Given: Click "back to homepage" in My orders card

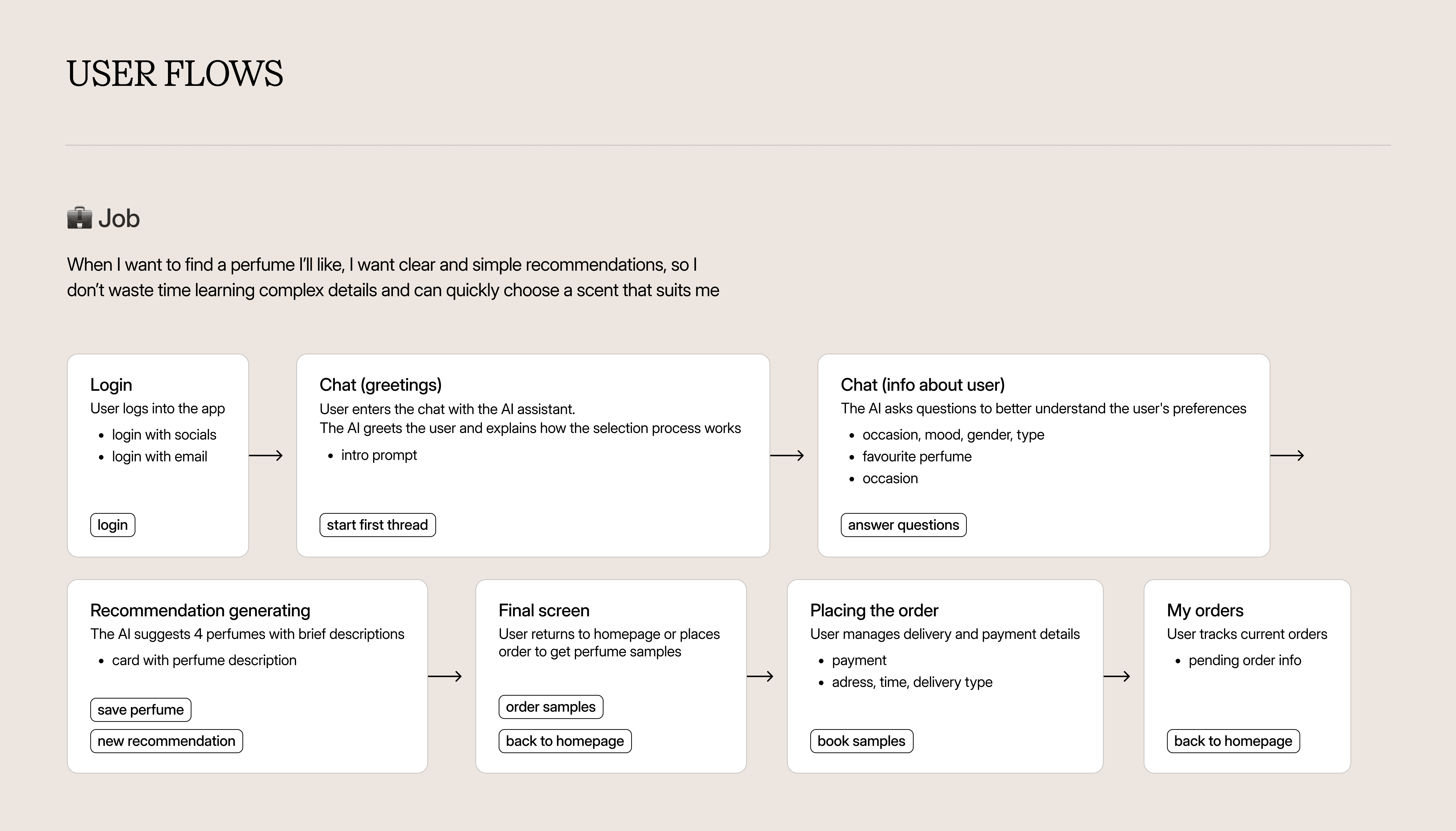Looking at the screenshot, I should point(1233,741).
